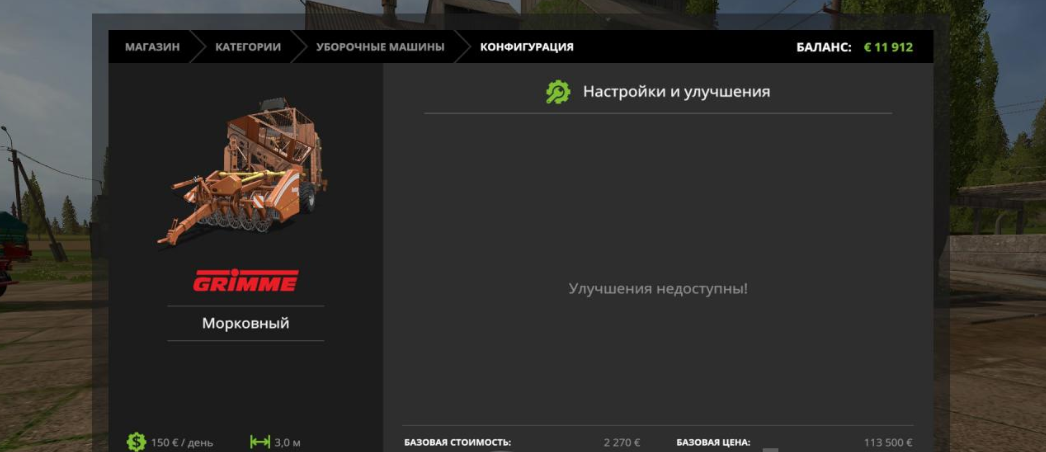1046x452 pixels.
Task: Click the Морковный machine name
Action: pos(245,323)
